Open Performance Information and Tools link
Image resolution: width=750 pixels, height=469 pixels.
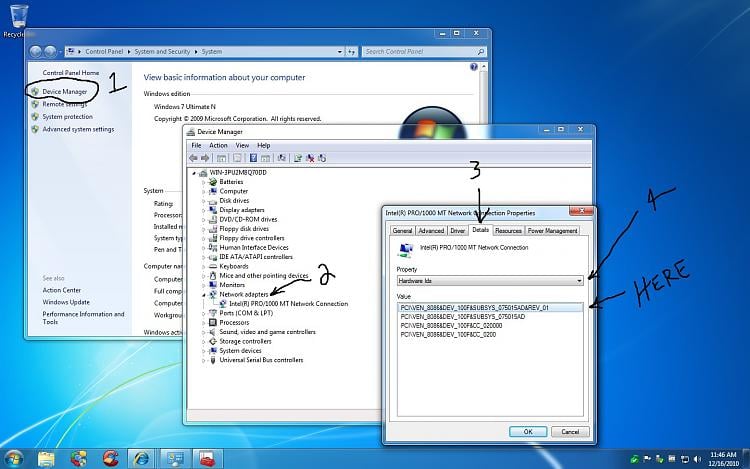point(83,318)
